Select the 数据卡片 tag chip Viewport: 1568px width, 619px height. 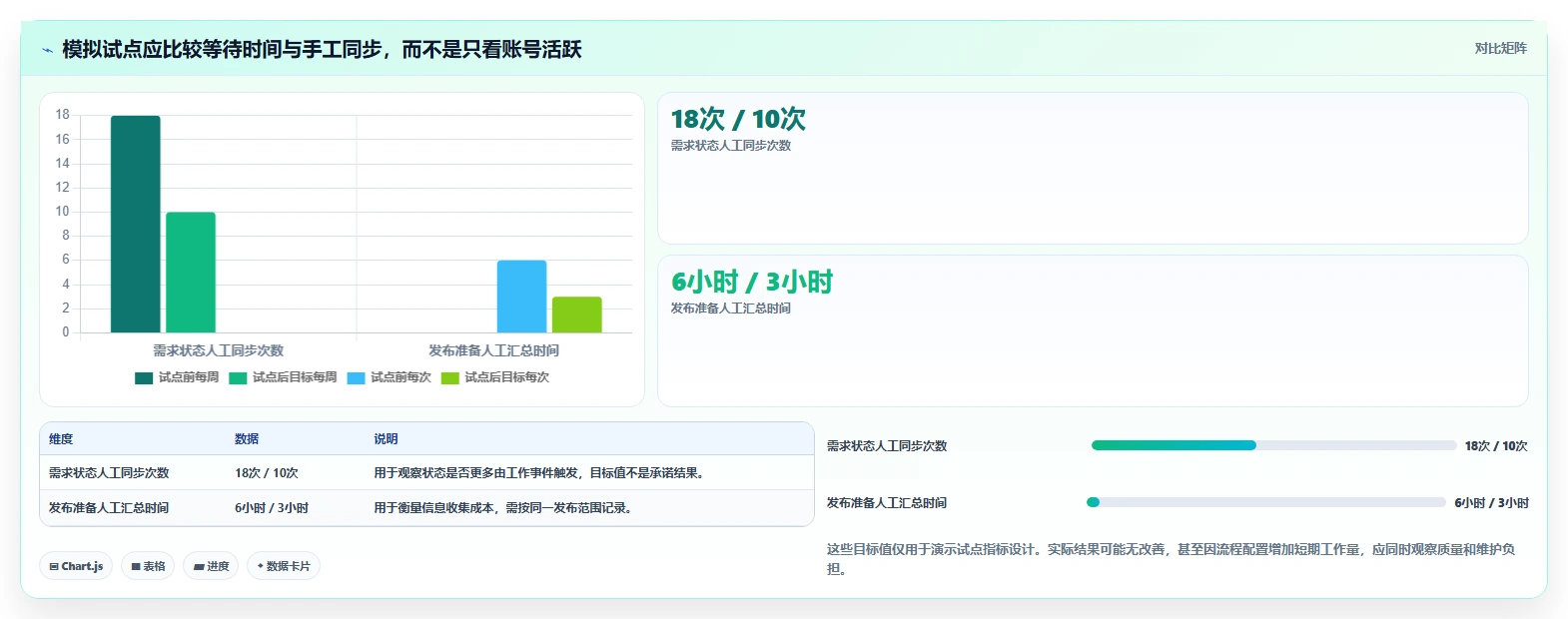pos(284,566)
